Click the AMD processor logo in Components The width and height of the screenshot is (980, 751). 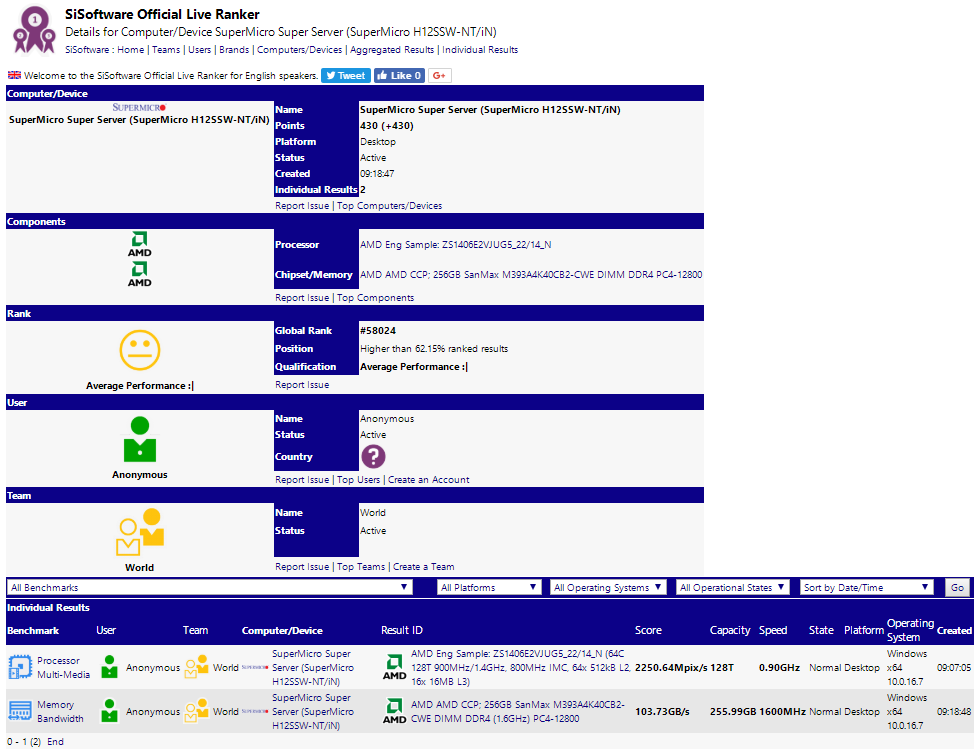coord(139,244)
